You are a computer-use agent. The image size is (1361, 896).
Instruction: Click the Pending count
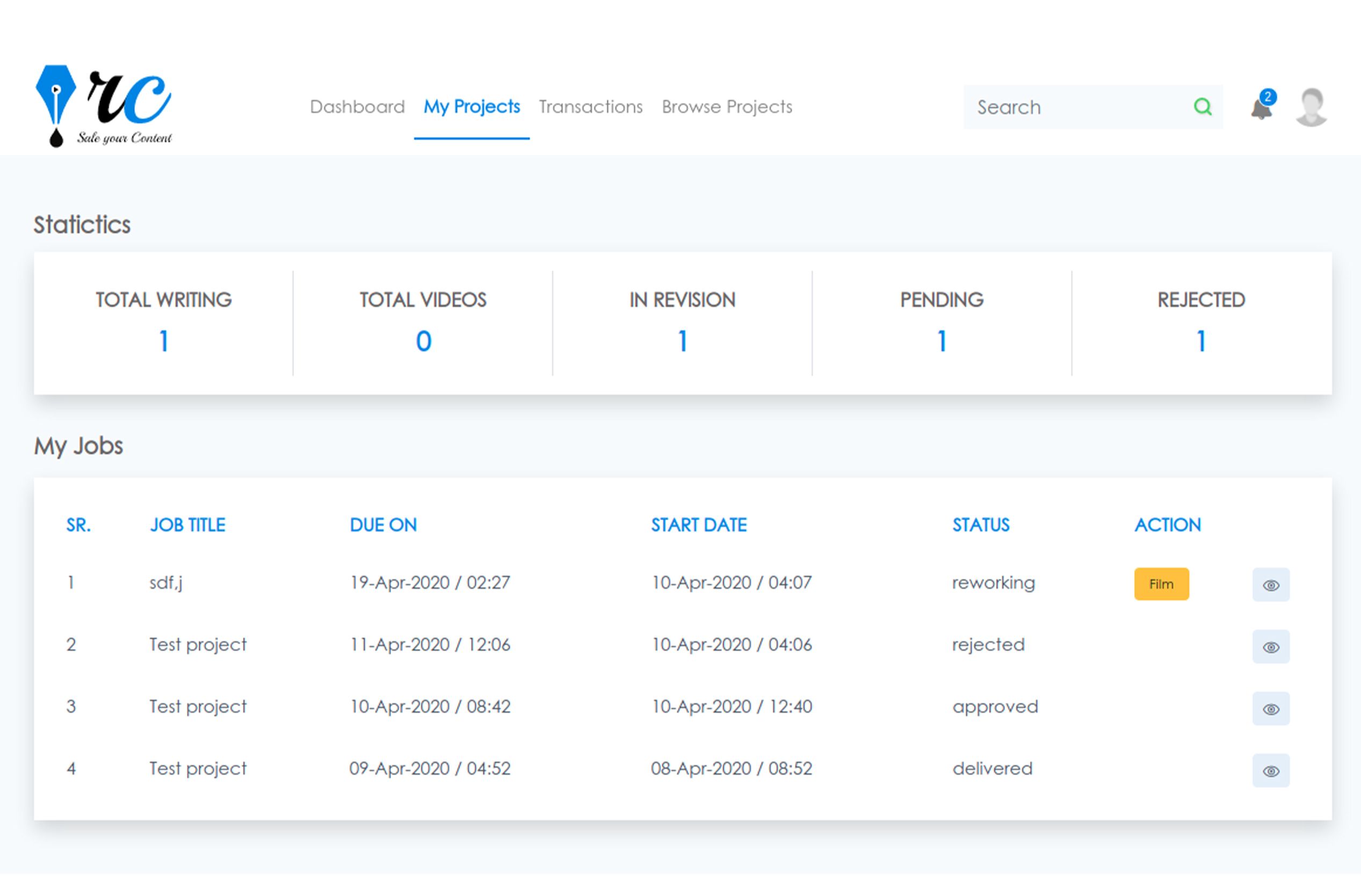pos(942,341)
